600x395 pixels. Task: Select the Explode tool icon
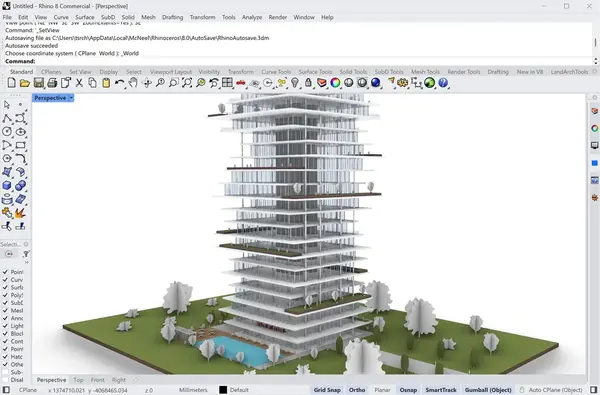(x=20, y=213)
